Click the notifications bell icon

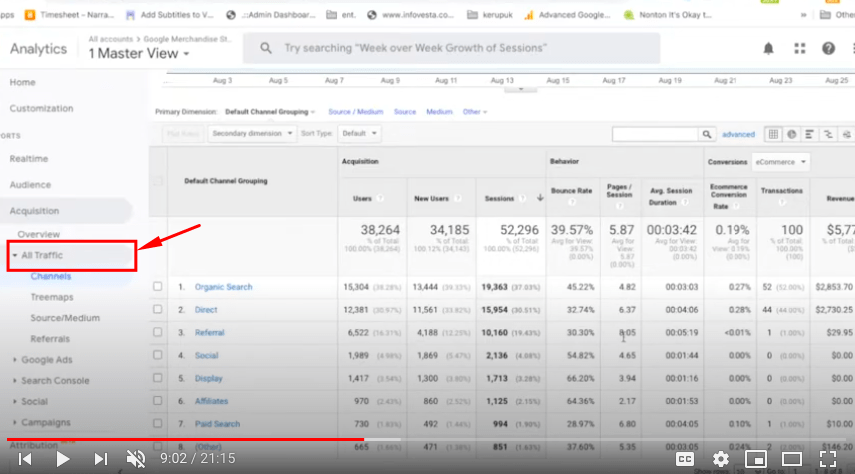(x=768, y=48)
